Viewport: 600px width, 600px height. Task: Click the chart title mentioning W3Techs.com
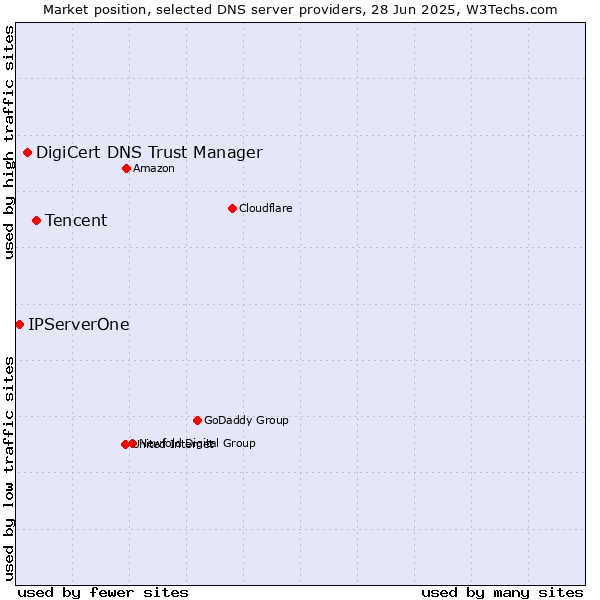(300, 10)
